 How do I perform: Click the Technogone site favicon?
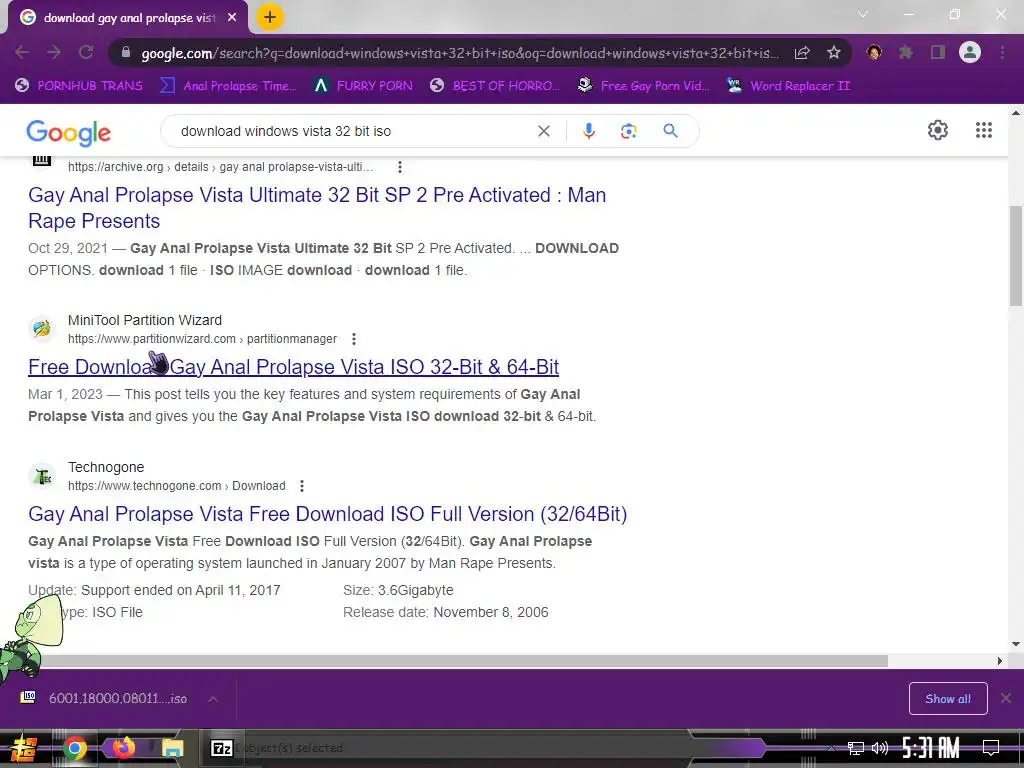[42, 476]
